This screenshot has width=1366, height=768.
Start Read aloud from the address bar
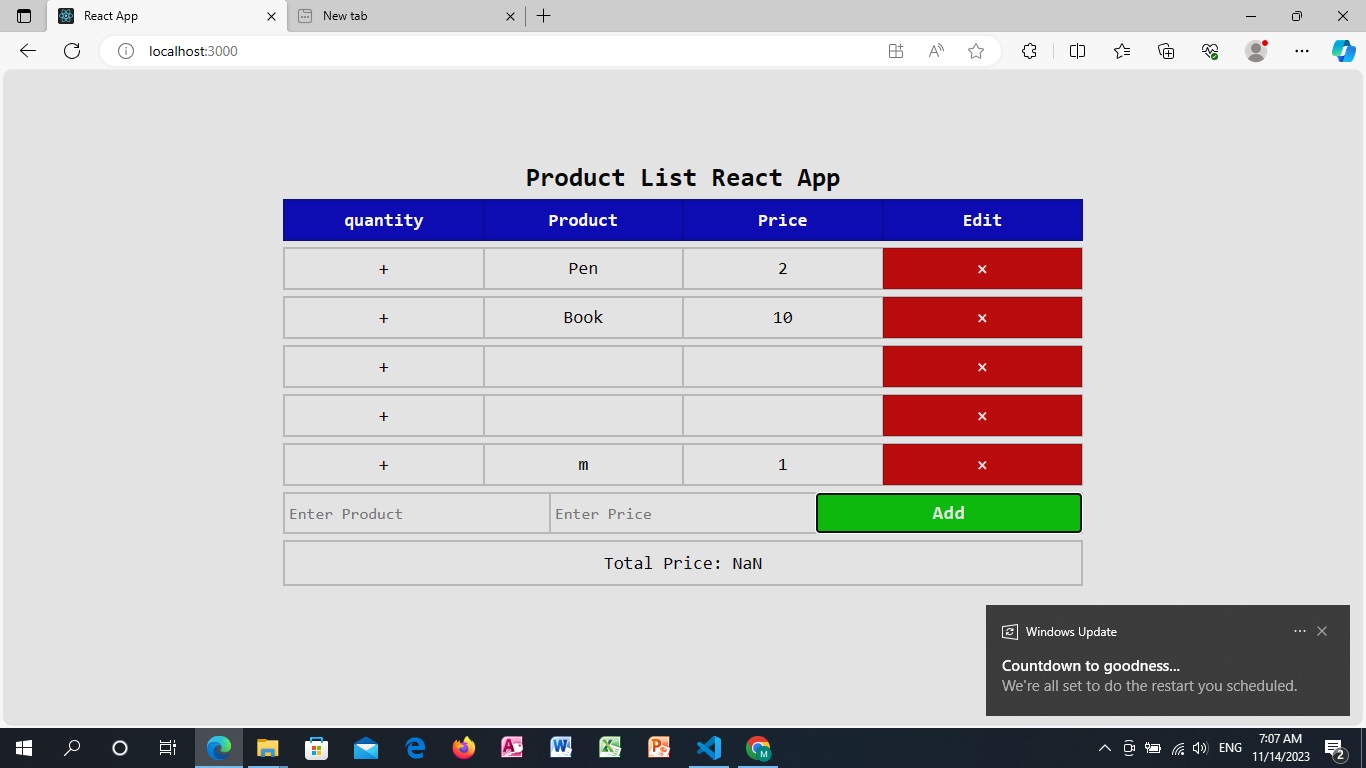(x=936, y=51)
